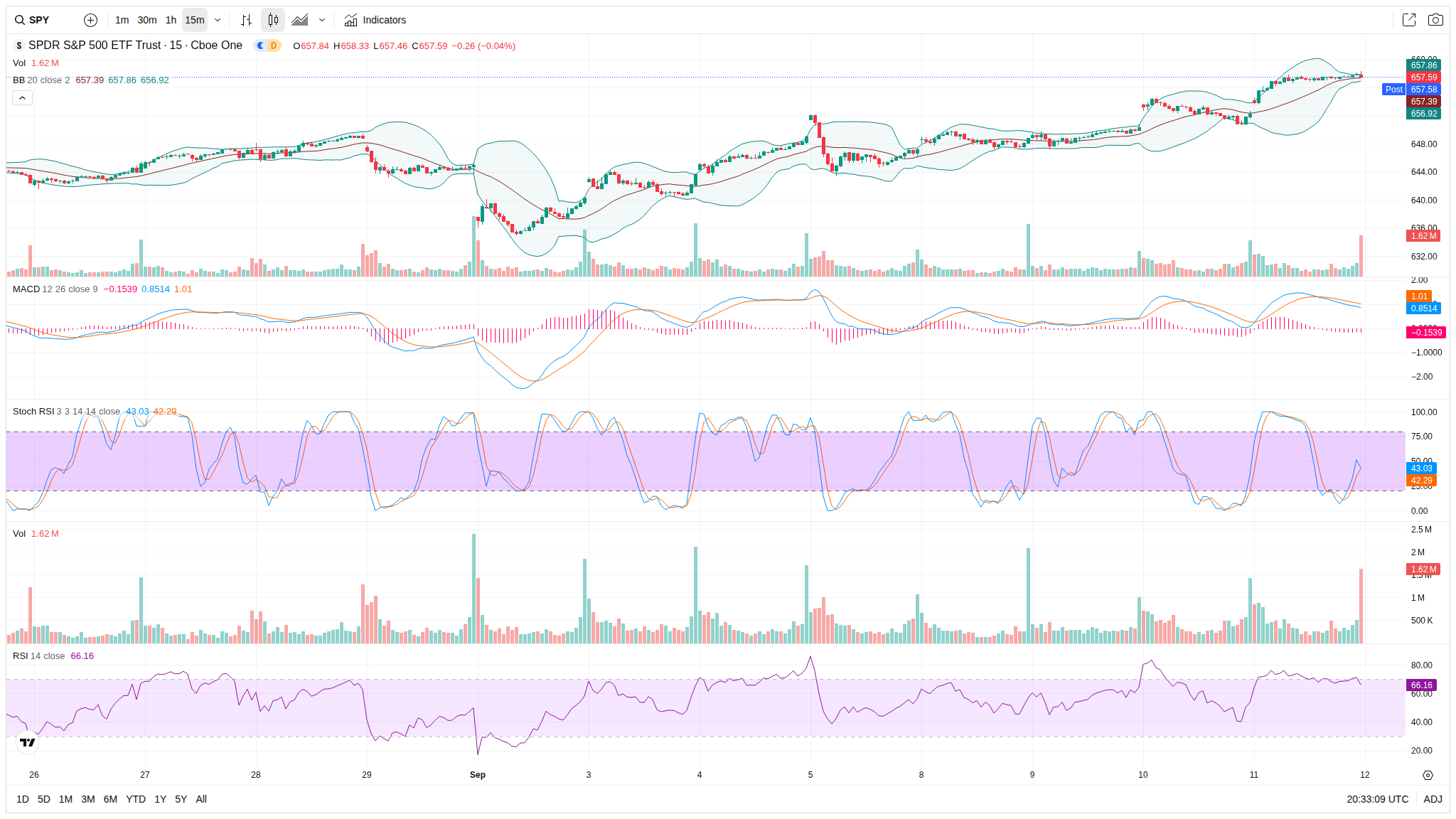Expand the chart style dropdown
The width and height of the screenshot is (1456, 819).
322,20
